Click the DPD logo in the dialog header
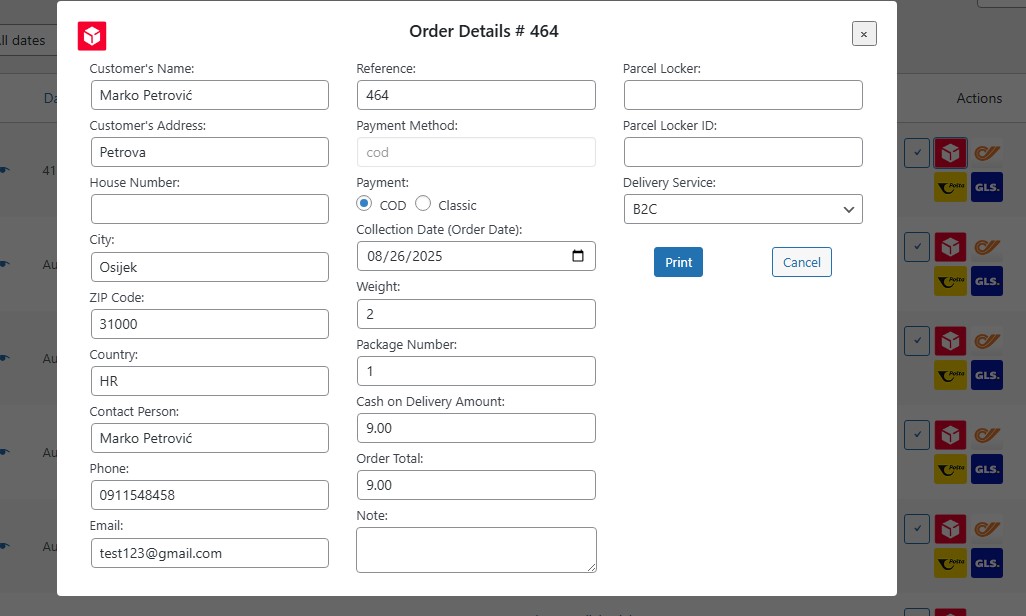1026x616 pixels. (x=92, y=36)
